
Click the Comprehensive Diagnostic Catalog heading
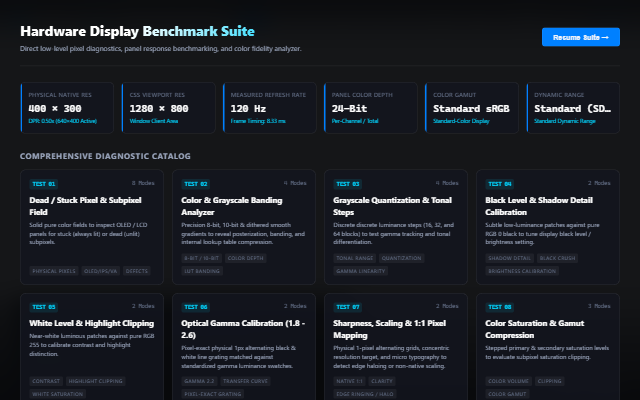click(x=105, y=156)
